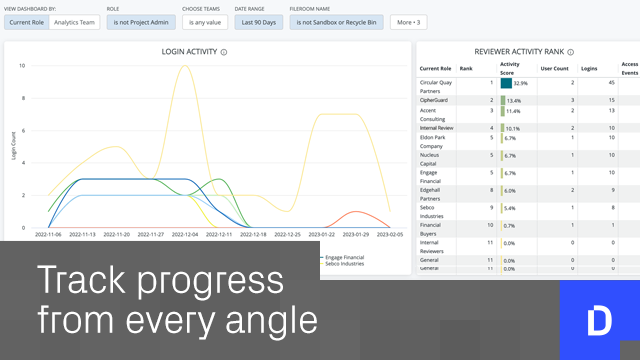Toggle view to Analytics Team
640x360 pixels.
coord(74,22)
